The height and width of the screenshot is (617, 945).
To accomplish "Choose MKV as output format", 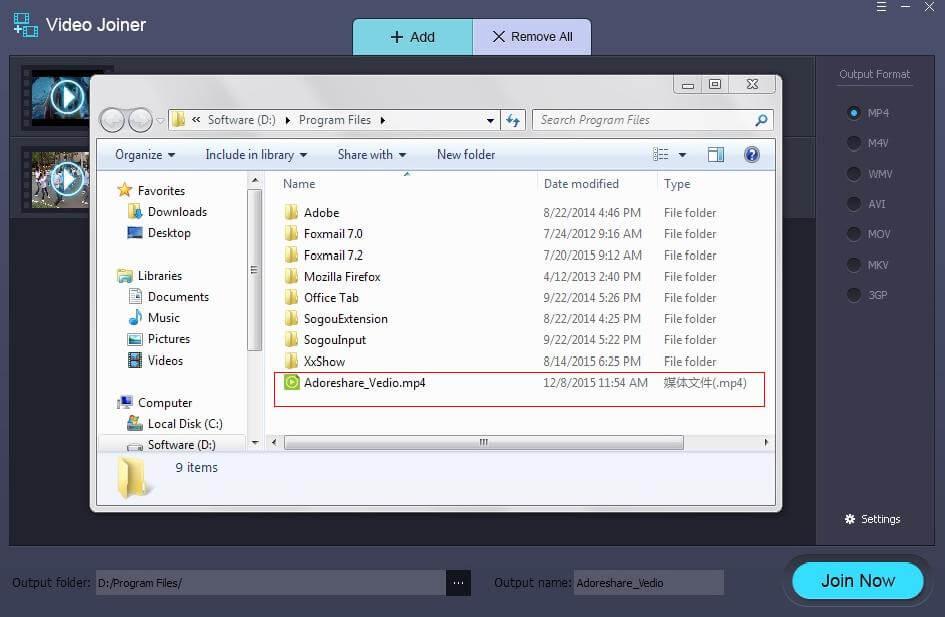I will (x=854, y=265).
